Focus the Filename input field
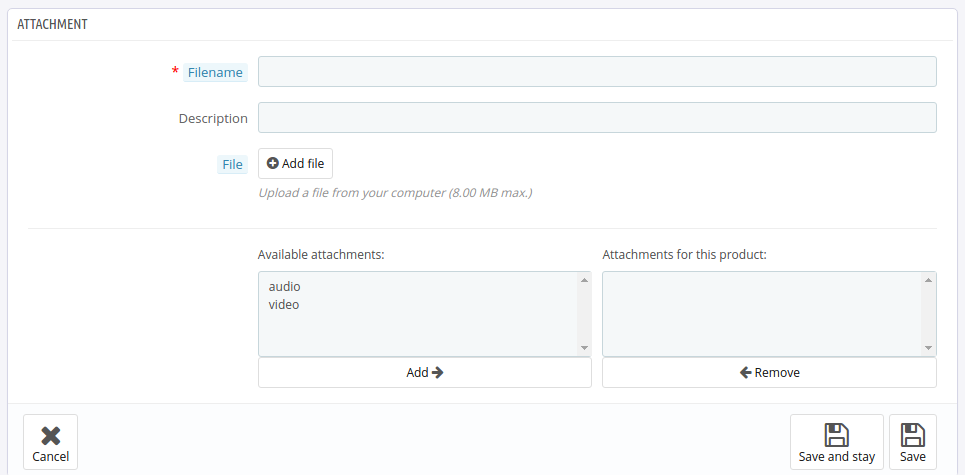This screenshot has height=475, width=965. (x=597, y=71)
